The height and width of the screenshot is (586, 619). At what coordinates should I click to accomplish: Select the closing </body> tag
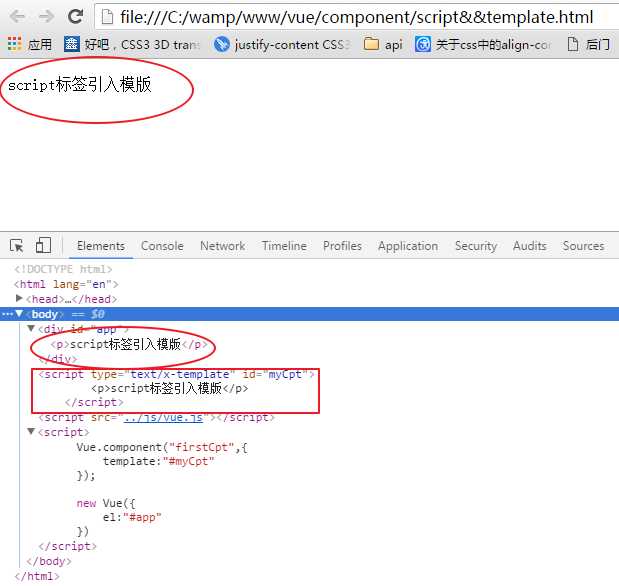click(x=49, y=561)
